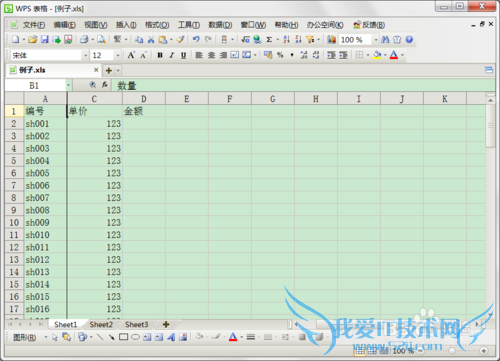Screen dimensions: 500x361
Task: Open the fill color dropdown arrow
Action: pyautogui.click(x=385, y=55)
